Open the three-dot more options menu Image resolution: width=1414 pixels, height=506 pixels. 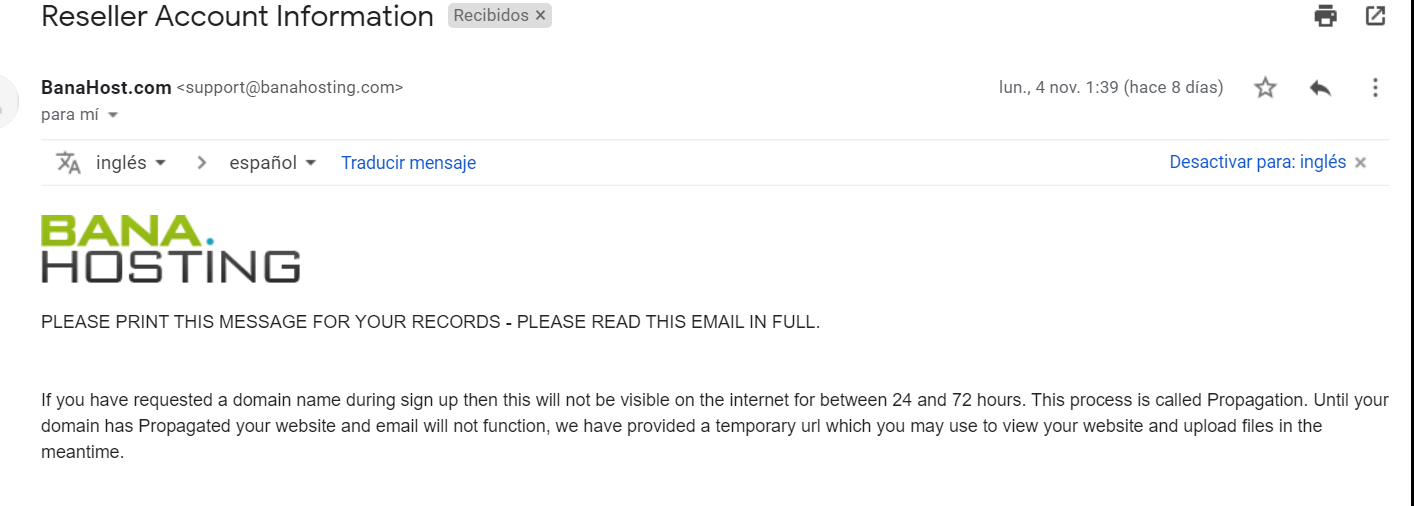(x=1375, y=88)
